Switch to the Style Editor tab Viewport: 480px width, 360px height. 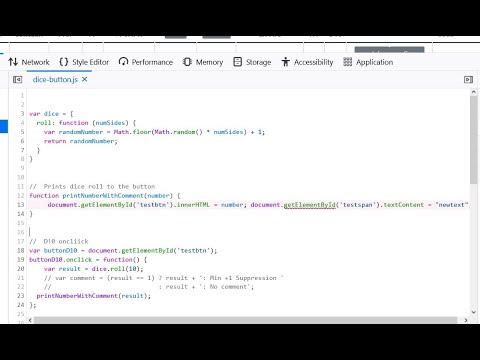[x=84, y=62]
